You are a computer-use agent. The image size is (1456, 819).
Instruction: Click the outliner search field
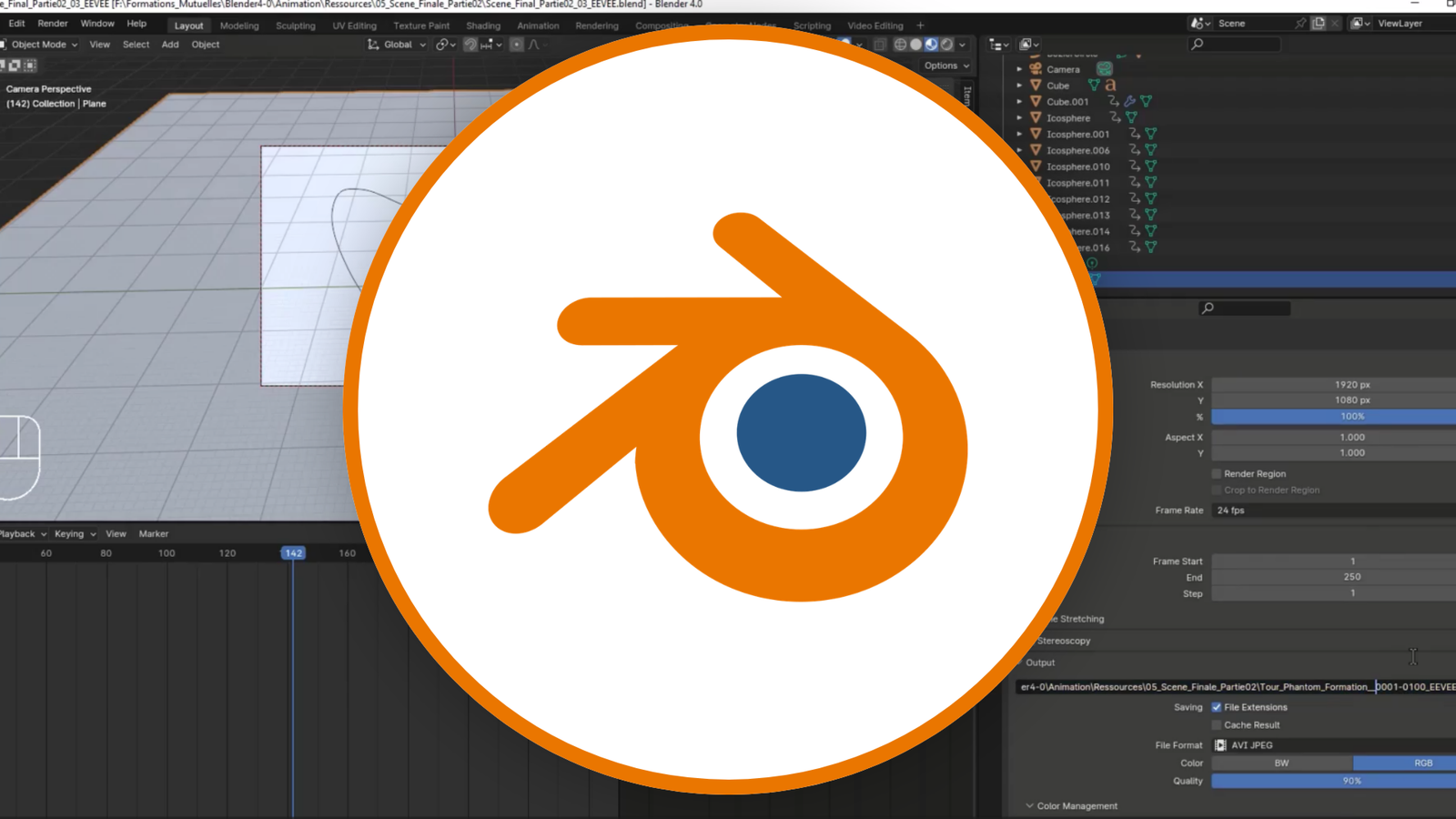(x=1235, y=44)
